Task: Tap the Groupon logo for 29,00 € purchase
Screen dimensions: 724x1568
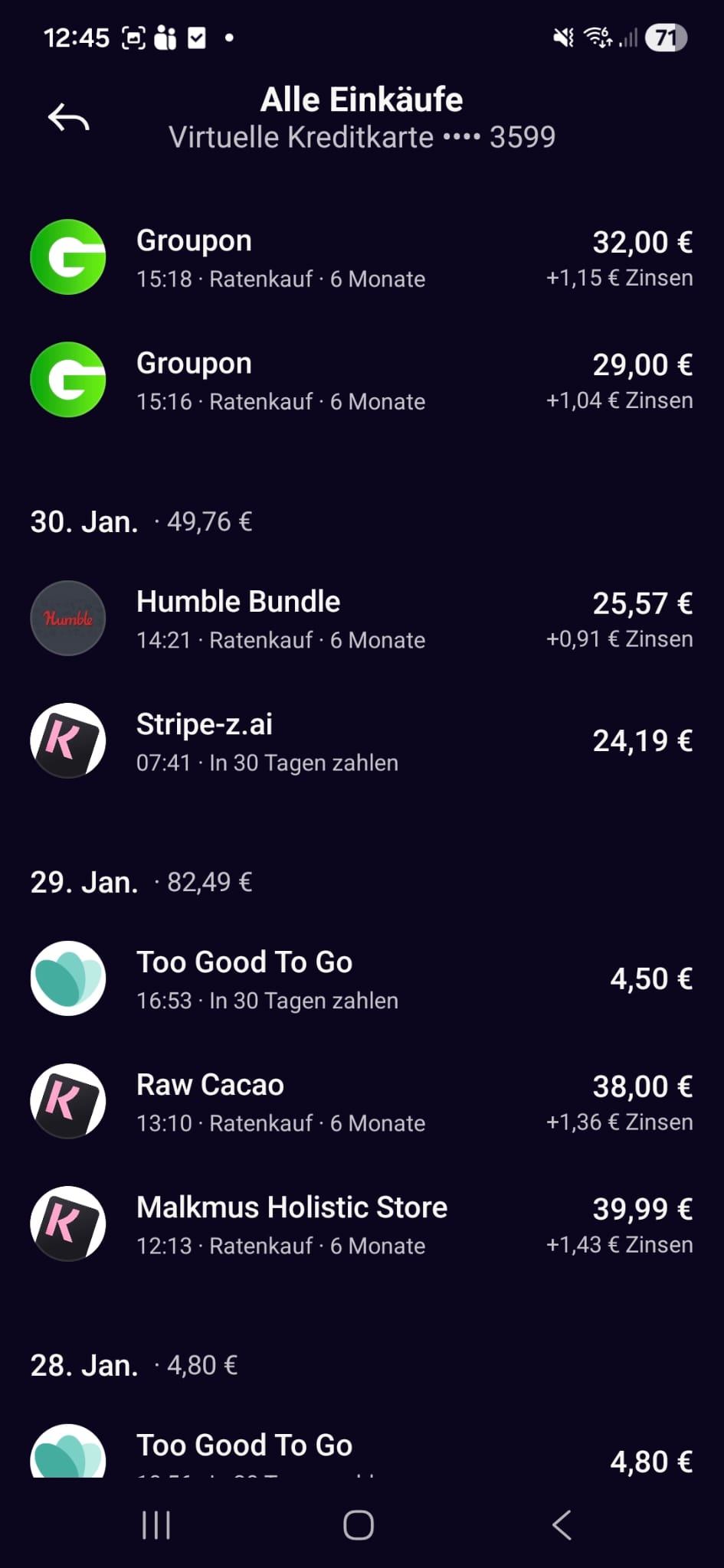Action: [x=68, y=380]
